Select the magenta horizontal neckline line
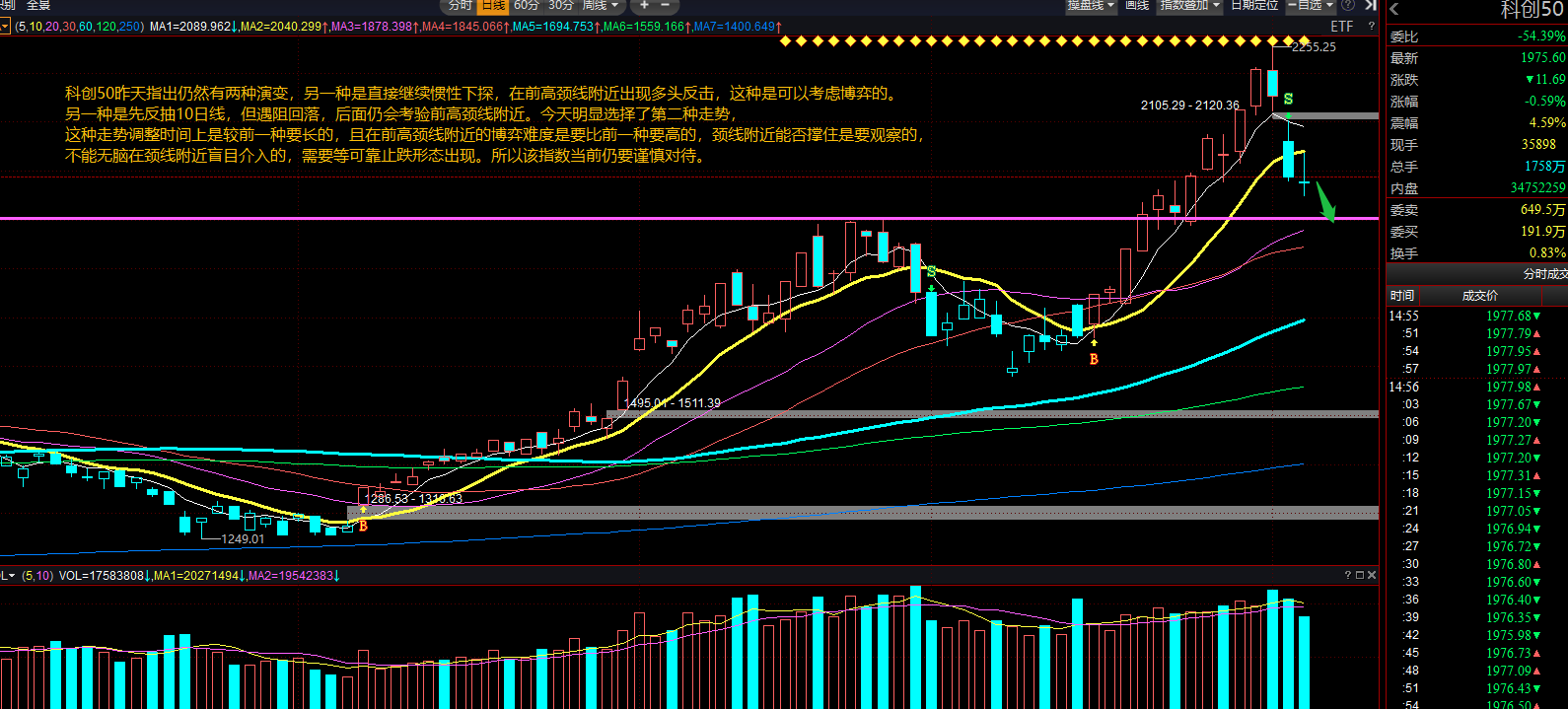Viewport: 1568px width, 709px height. tap(689, 218)
